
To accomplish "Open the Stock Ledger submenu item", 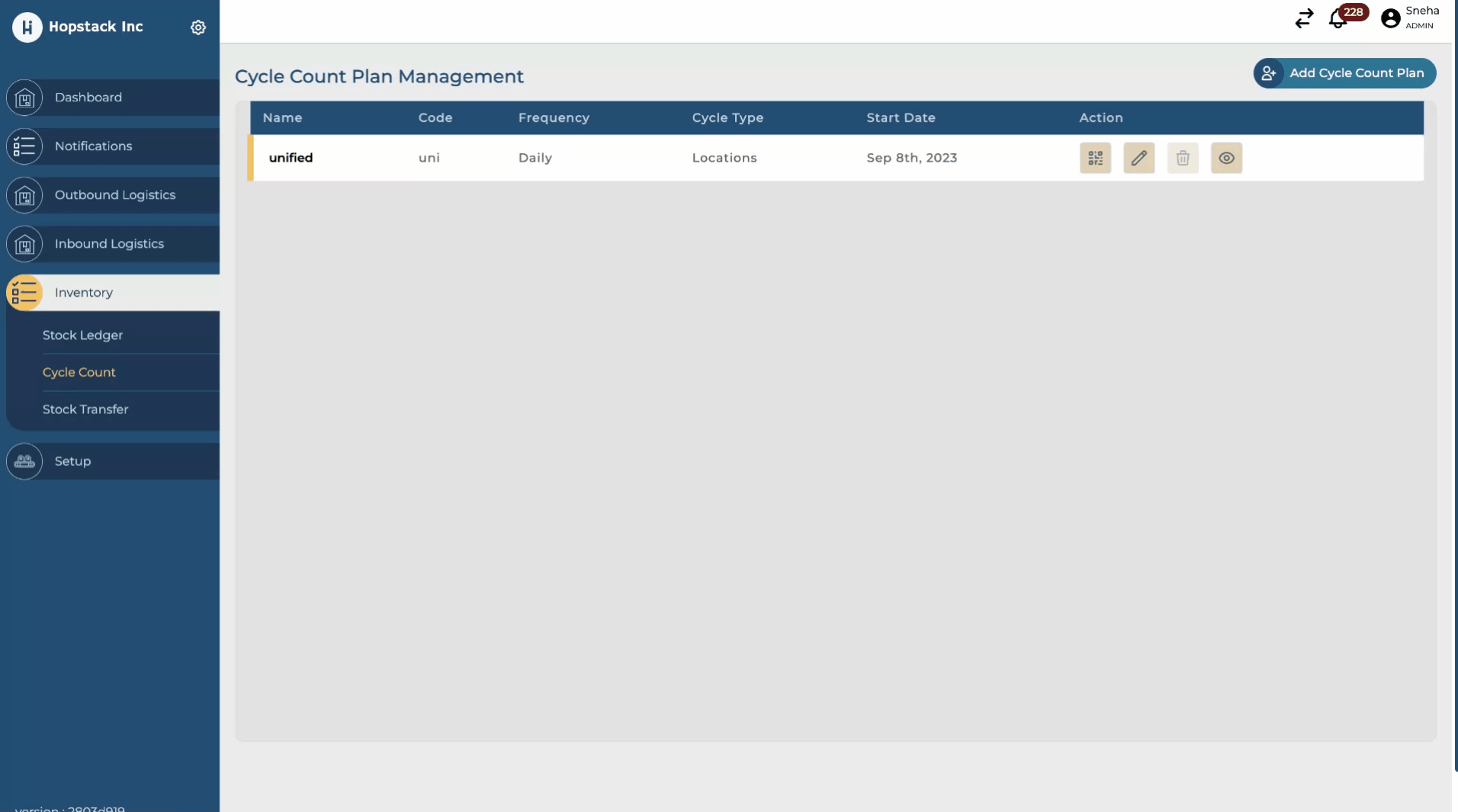I will tap(82, 335).
